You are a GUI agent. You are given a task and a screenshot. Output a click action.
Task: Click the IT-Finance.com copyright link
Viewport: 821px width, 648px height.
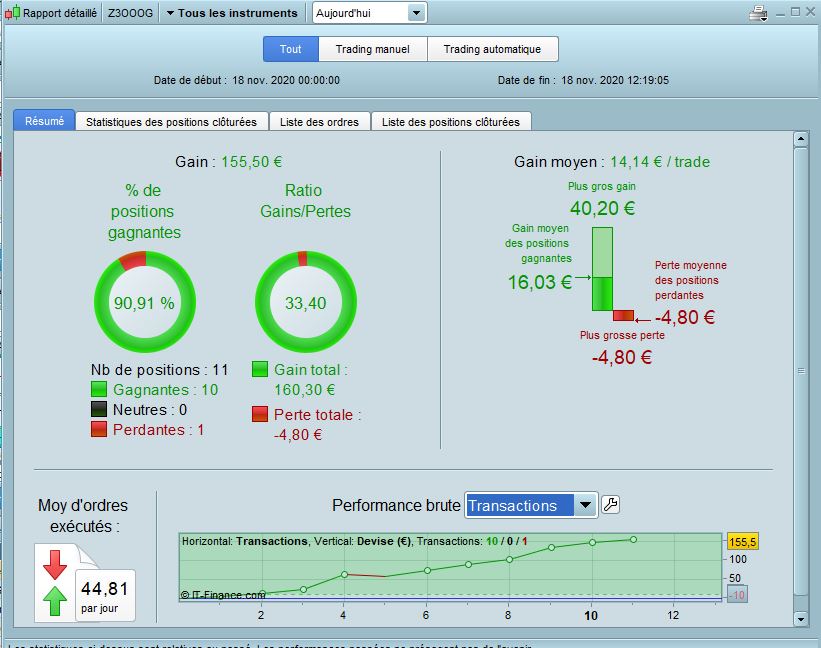point(223,595)
